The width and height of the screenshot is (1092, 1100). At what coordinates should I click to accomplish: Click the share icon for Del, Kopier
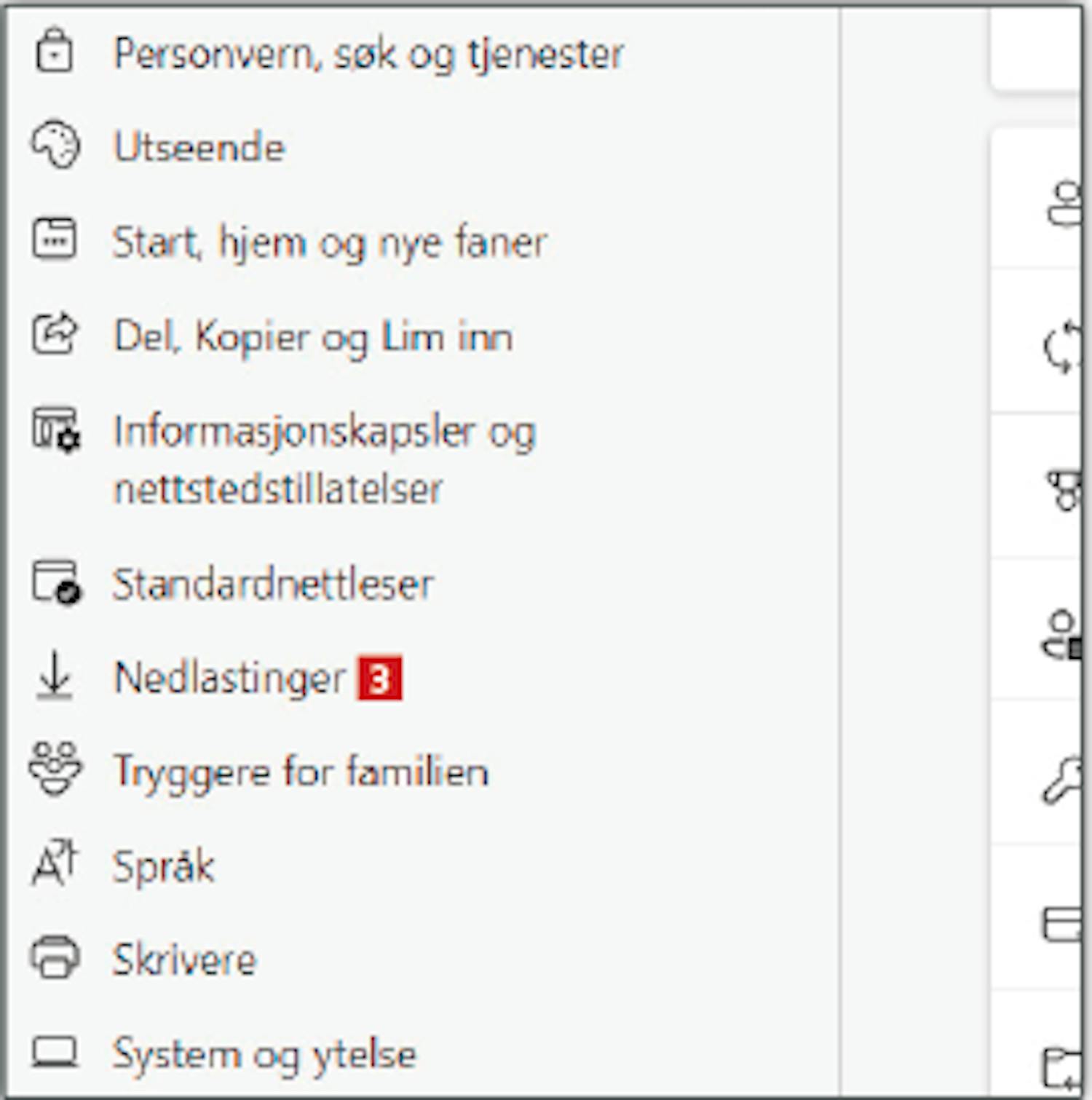[x=55, y=333]
